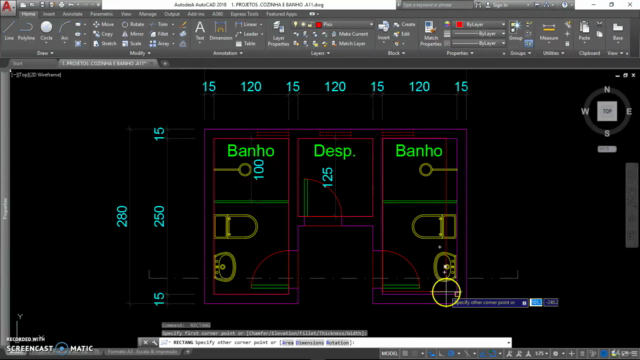The height and width of the screenshot is (360, 640).
Task: Toggle snap mode in status bar
Action: coord(415,353)
